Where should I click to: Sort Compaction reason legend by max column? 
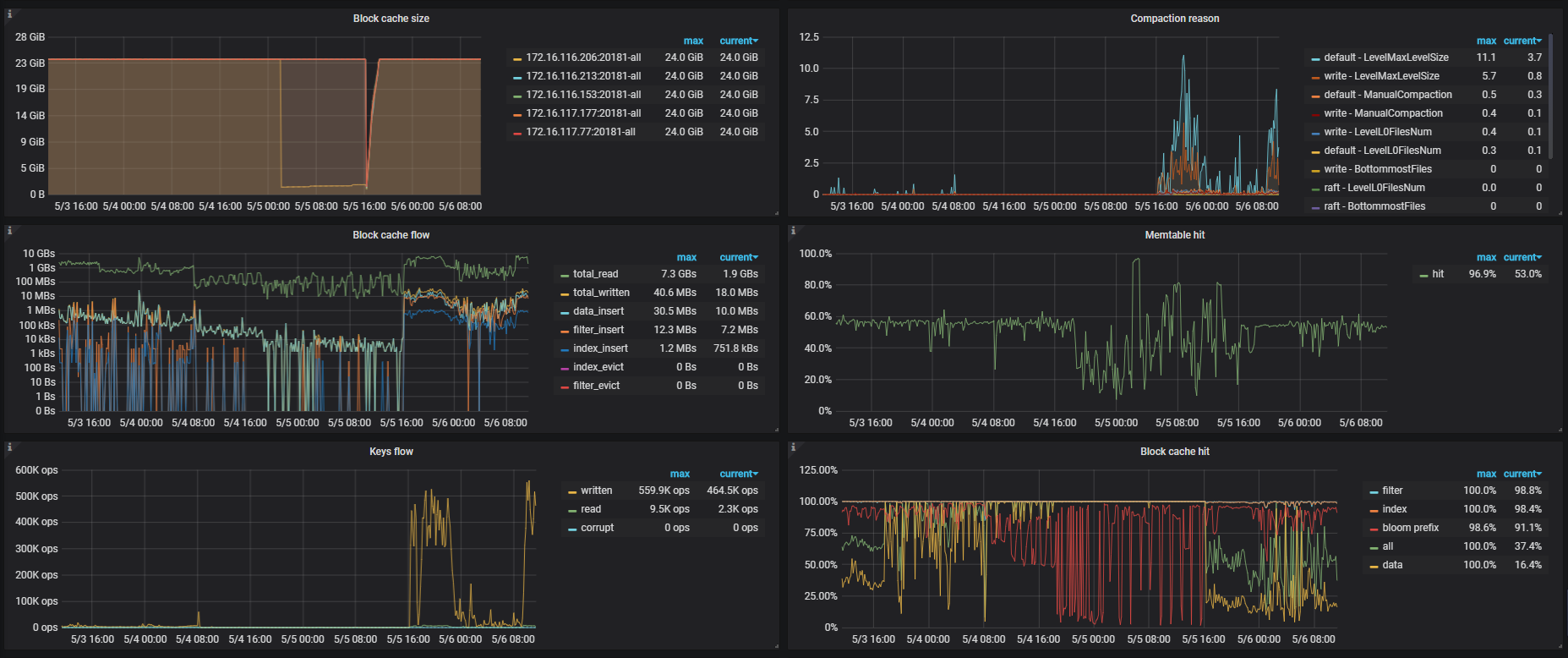[x=1486, y=41]
